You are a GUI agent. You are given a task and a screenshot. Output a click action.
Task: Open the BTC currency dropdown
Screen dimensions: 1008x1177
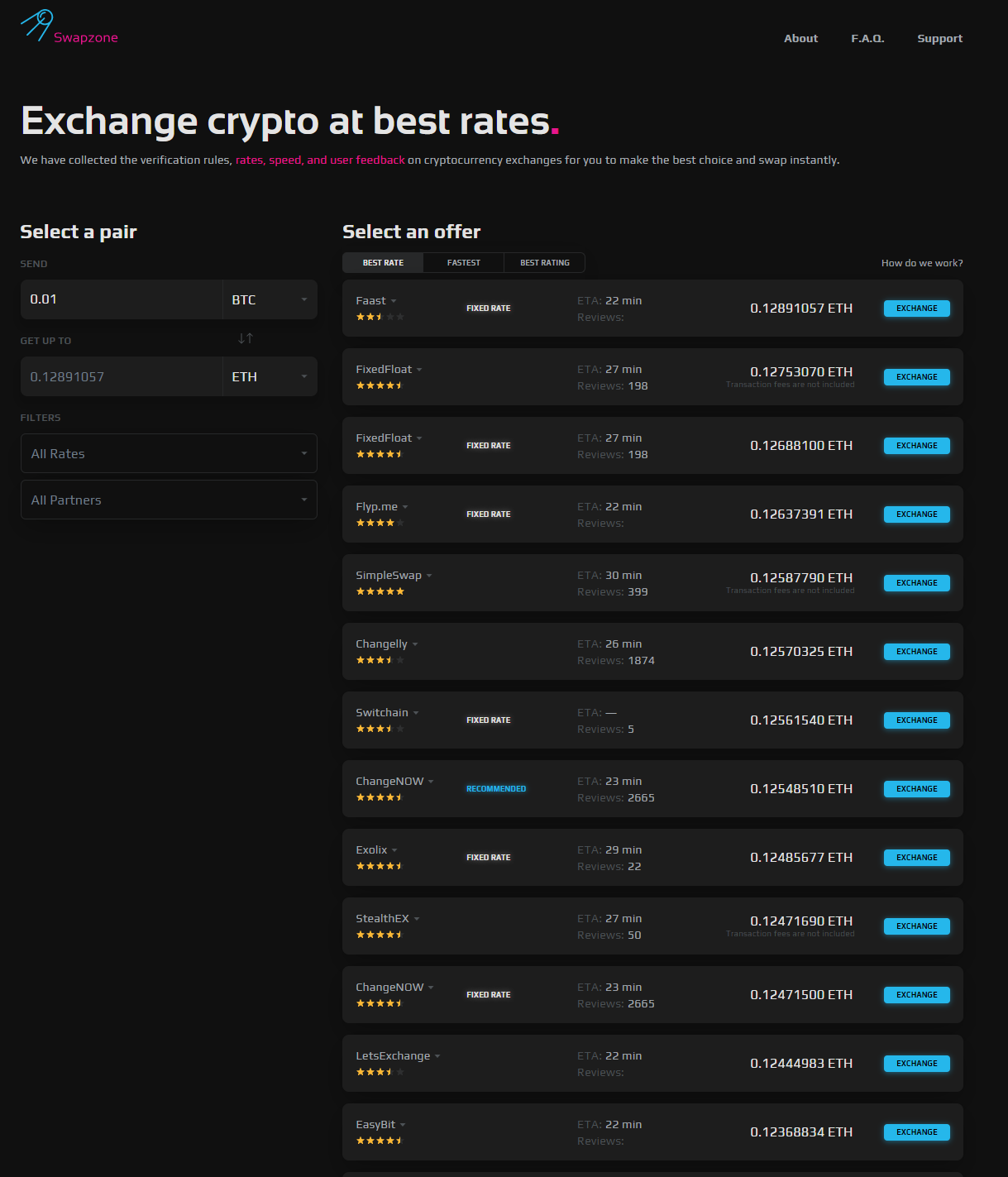point(270,299)
